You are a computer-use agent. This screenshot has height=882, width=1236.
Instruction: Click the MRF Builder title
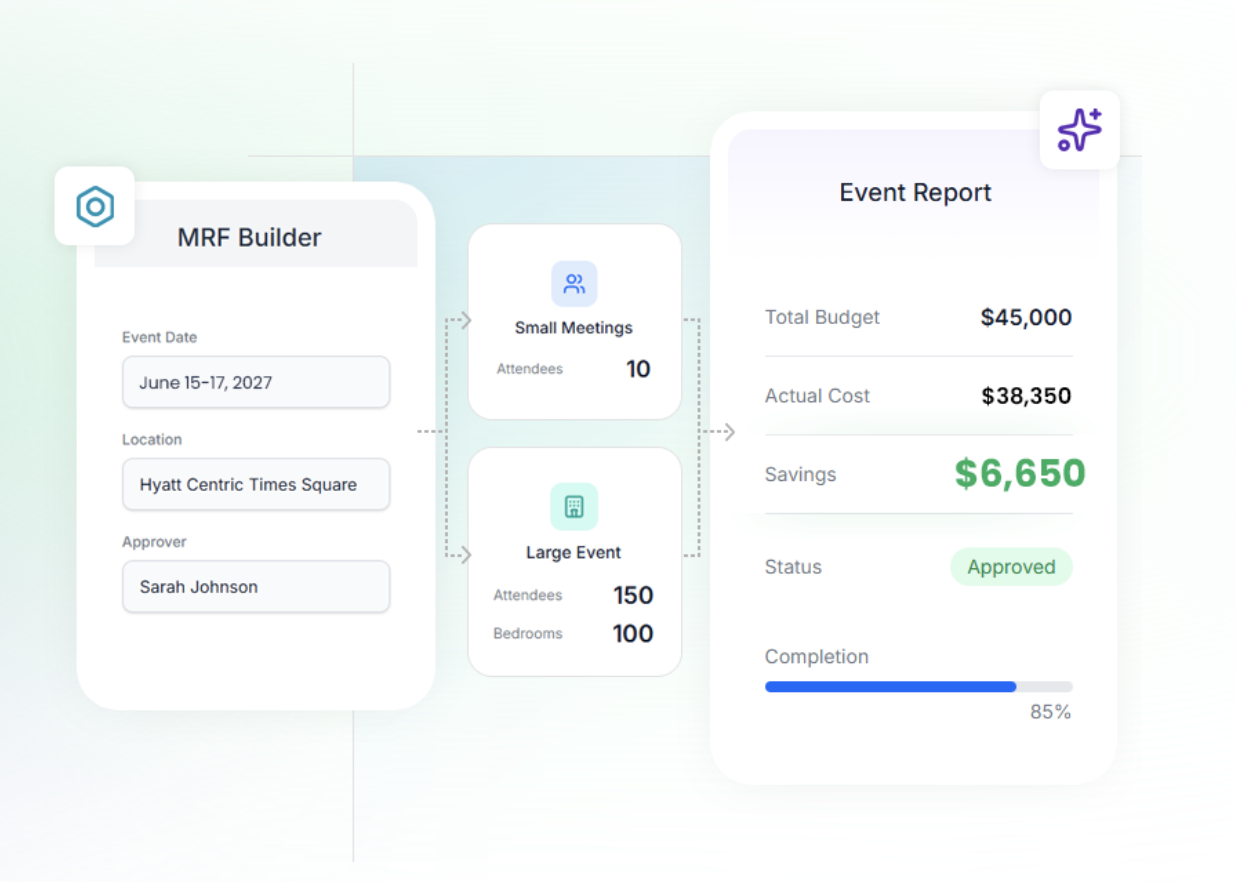click(x=250, y=237)
